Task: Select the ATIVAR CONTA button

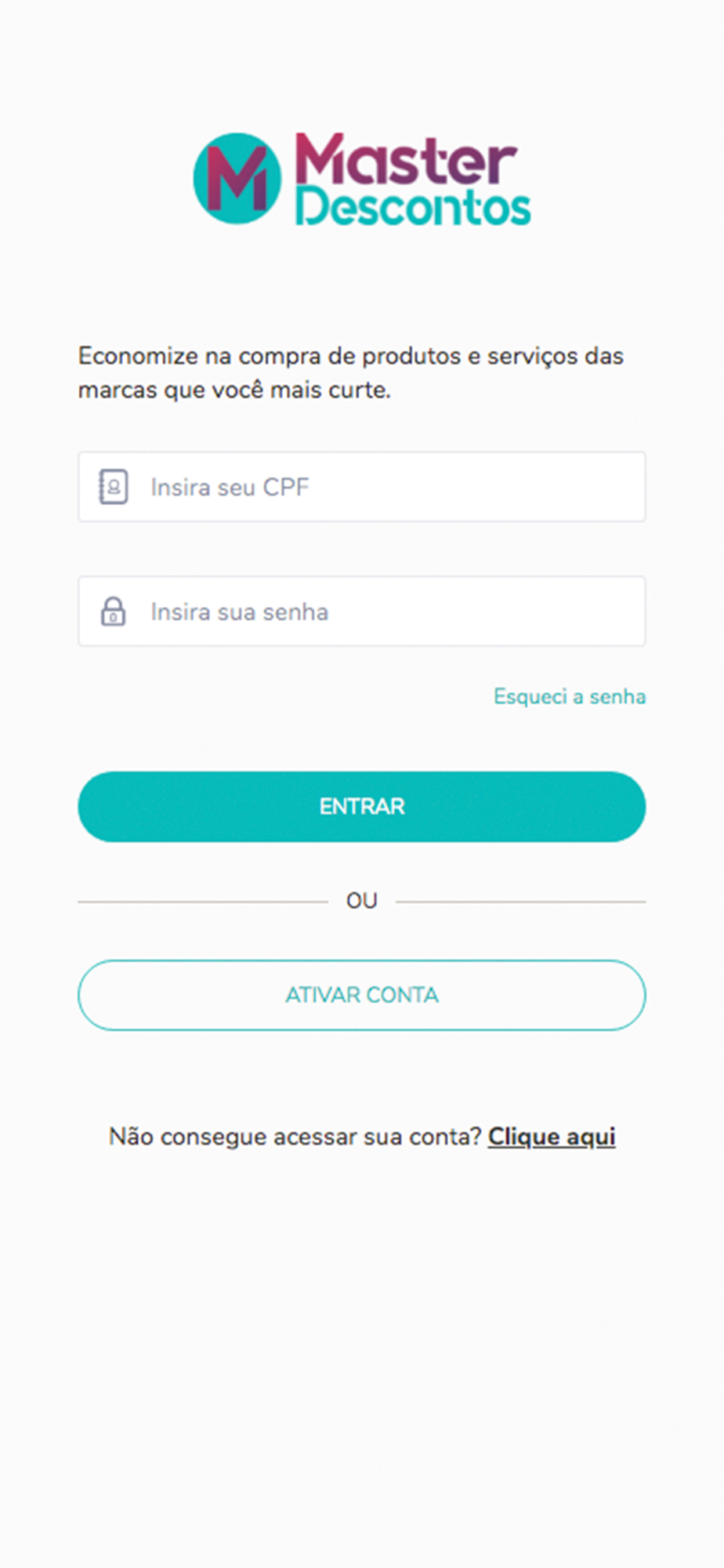Action: [x=362, y=995]
